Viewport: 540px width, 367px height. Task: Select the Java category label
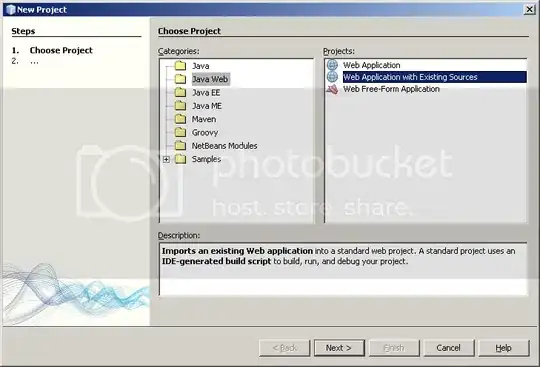[x=200, y=66]
